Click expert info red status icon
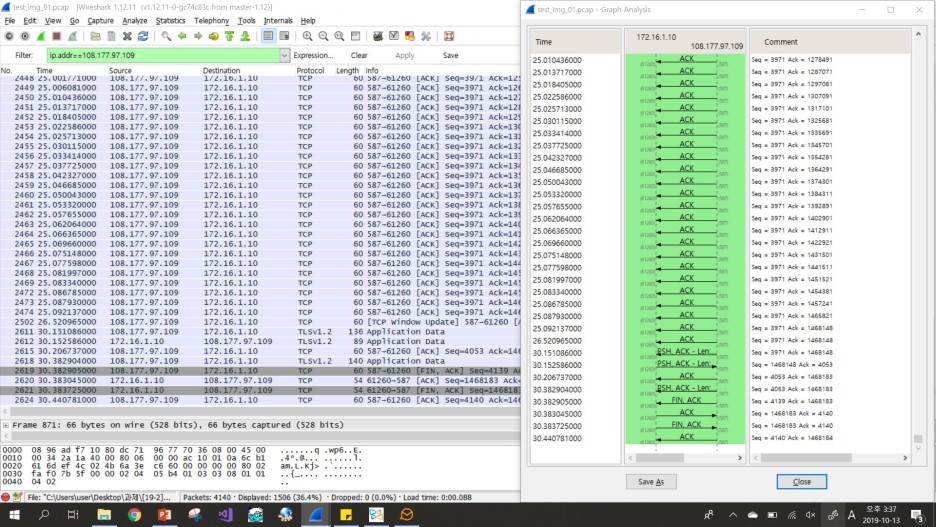936x527 pixels. pyautogui.click(x=5, y=497)
